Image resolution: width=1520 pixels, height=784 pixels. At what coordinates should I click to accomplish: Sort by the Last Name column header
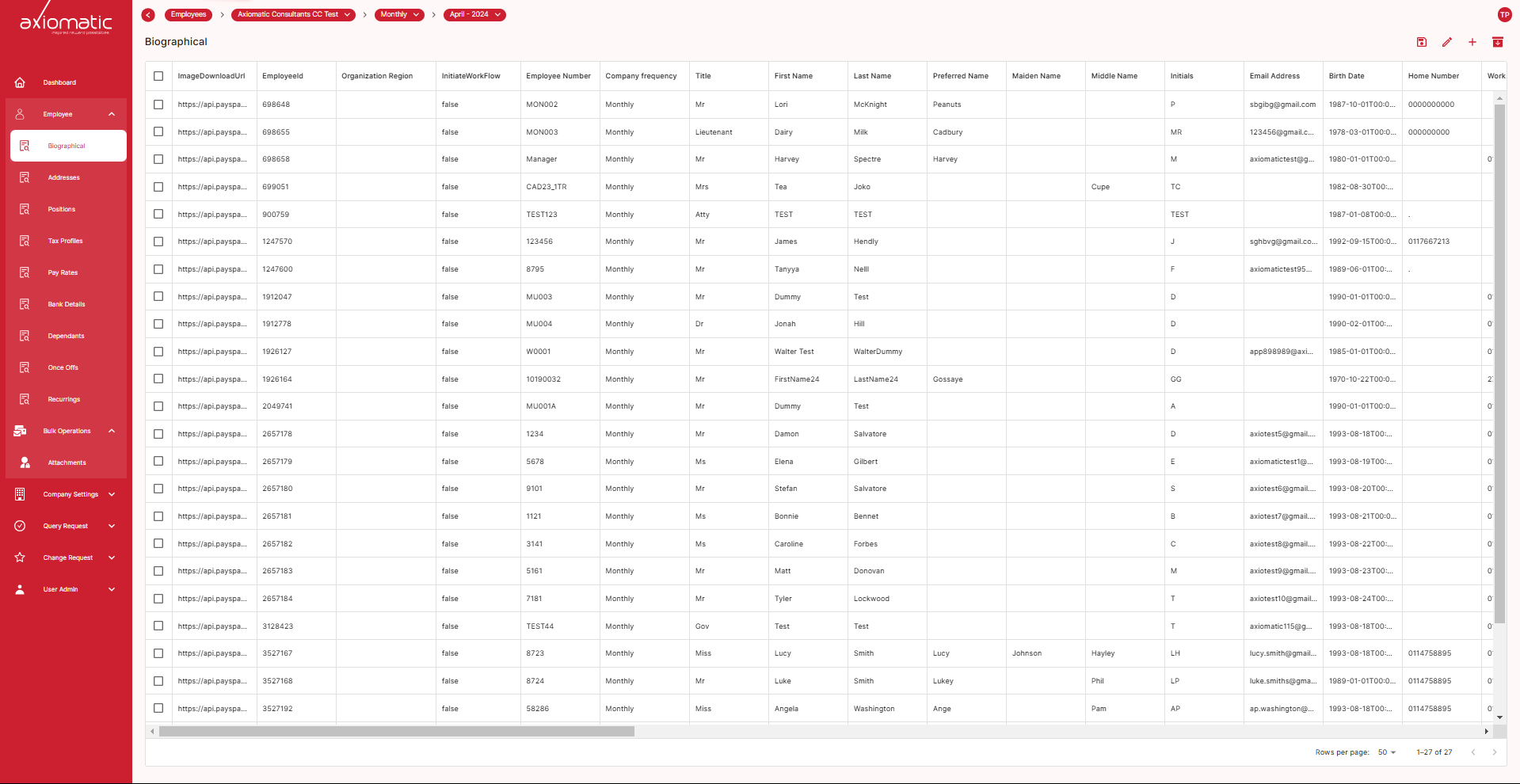872,76
